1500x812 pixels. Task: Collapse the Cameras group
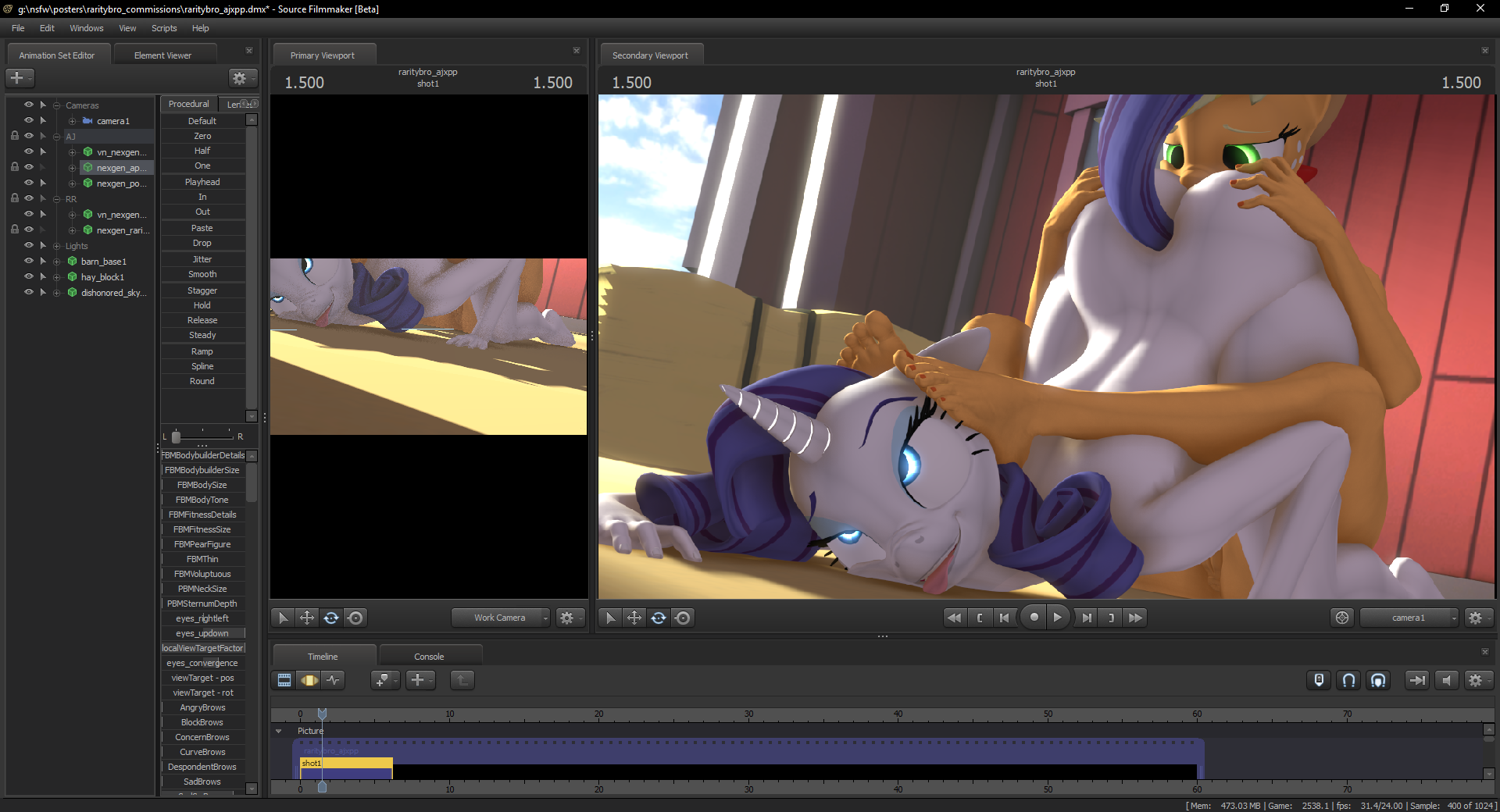point(57,105)
